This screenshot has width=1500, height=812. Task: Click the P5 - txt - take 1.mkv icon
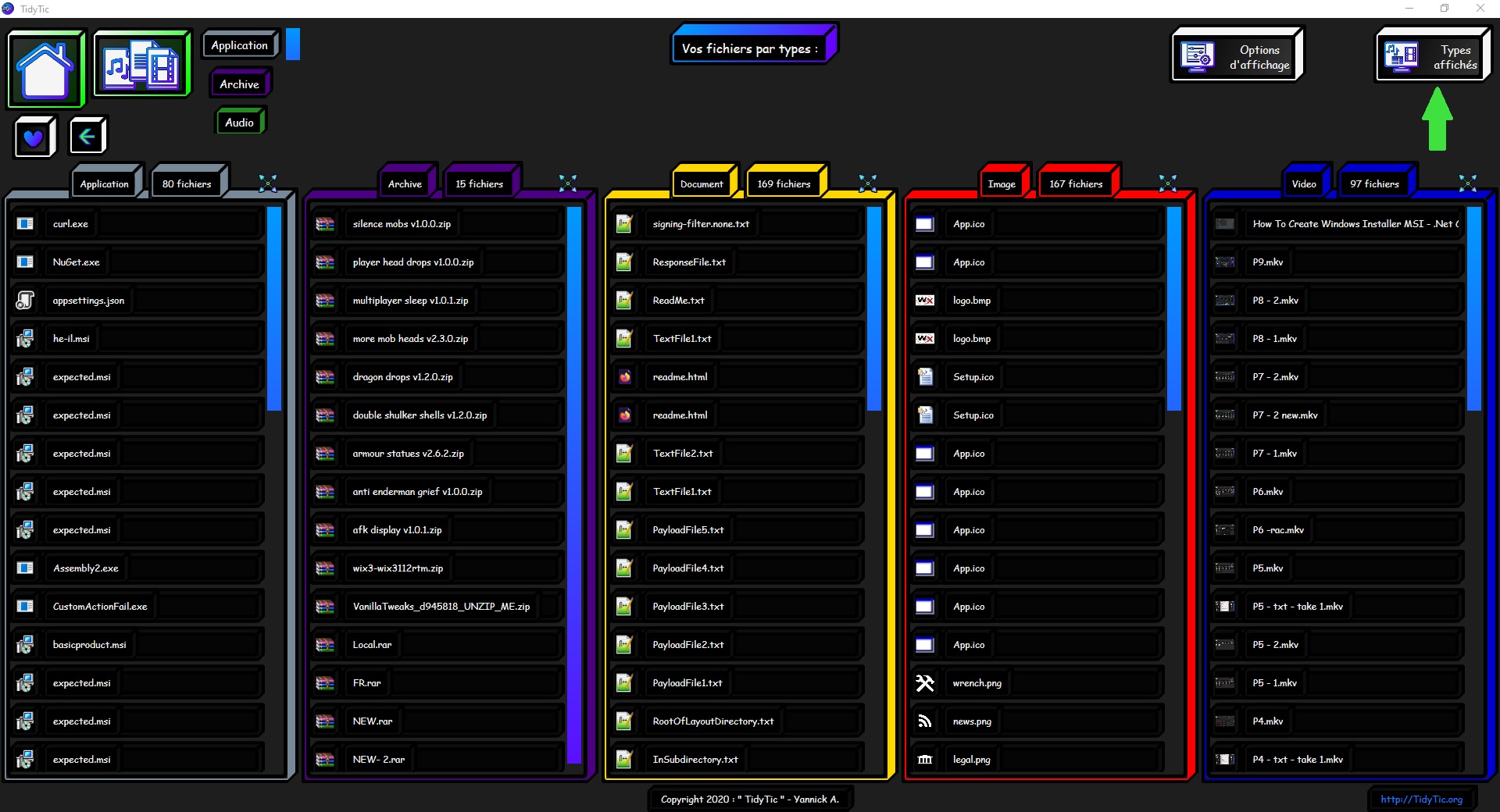click(1225, 607)
